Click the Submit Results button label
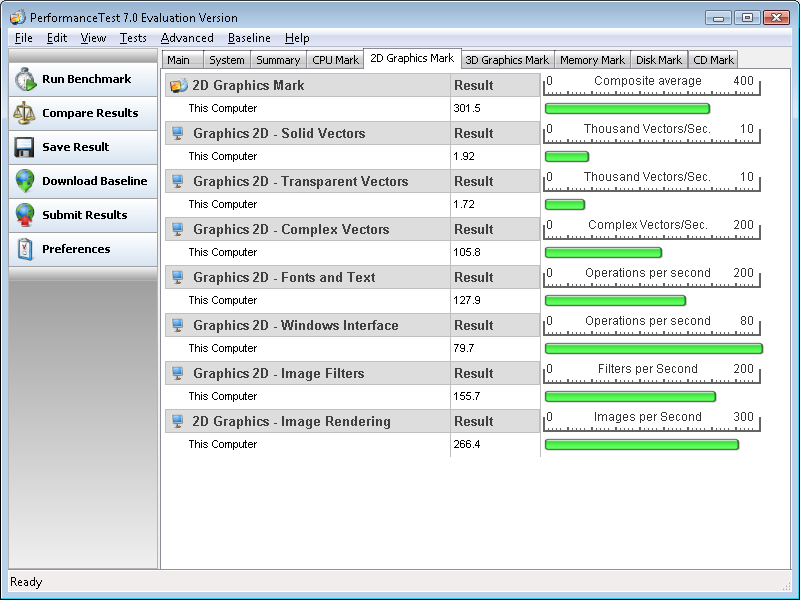This screenshot has width=800, height=600. tap(85, 215)
